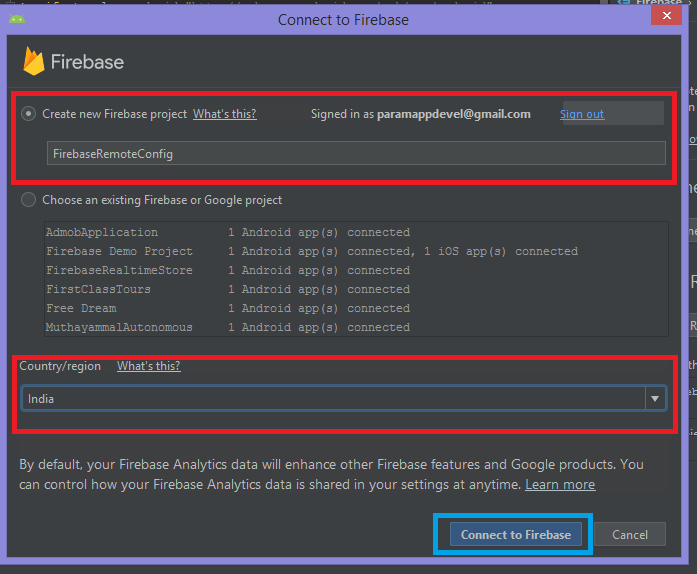Open the Country/region dropdown arrow
Viewport: 697px width, 574px height.
655,398
